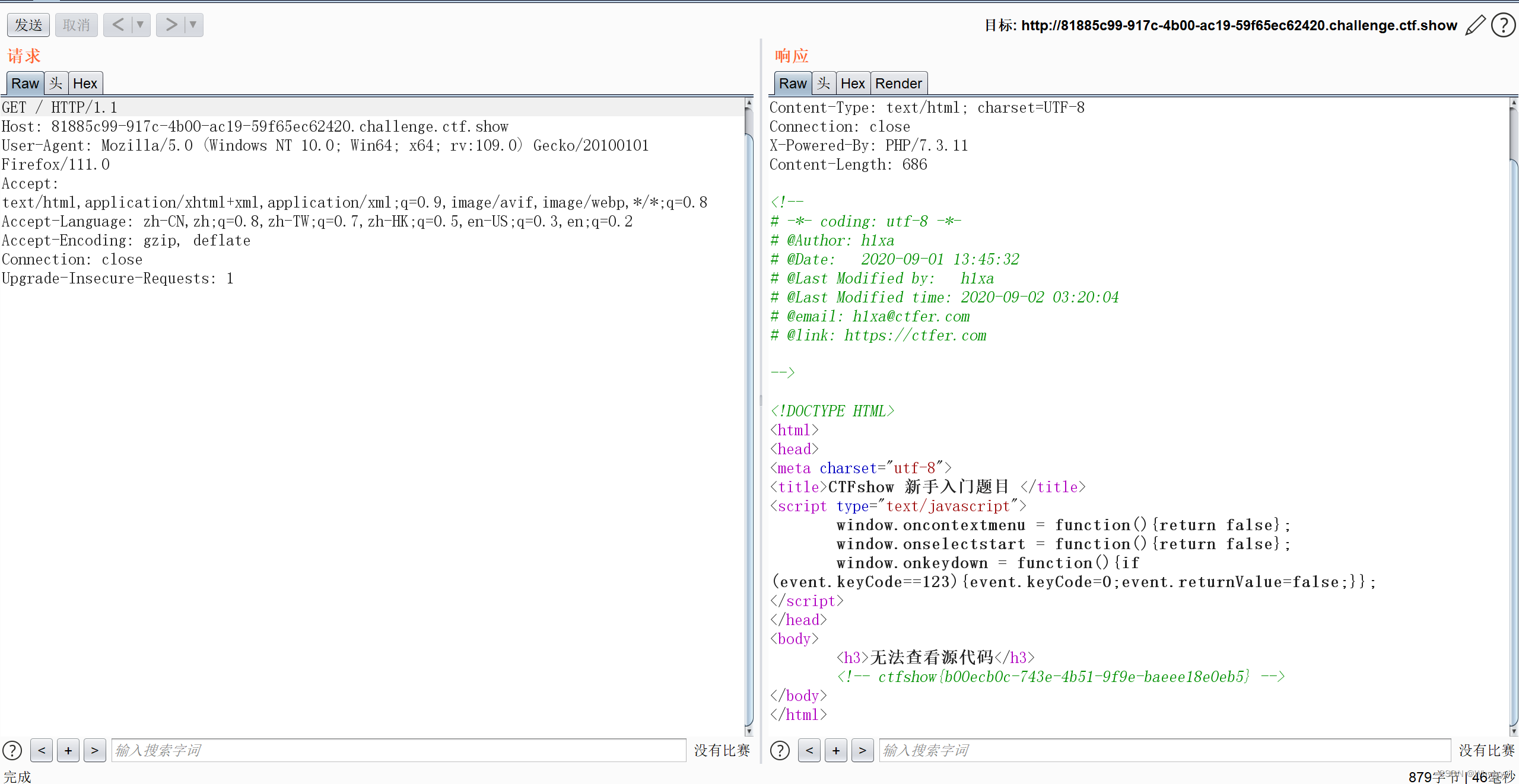1519x784 pixels.
Task: Click the 发送 (Send) button
Action: pyautogui.click(x=28, y=25)
